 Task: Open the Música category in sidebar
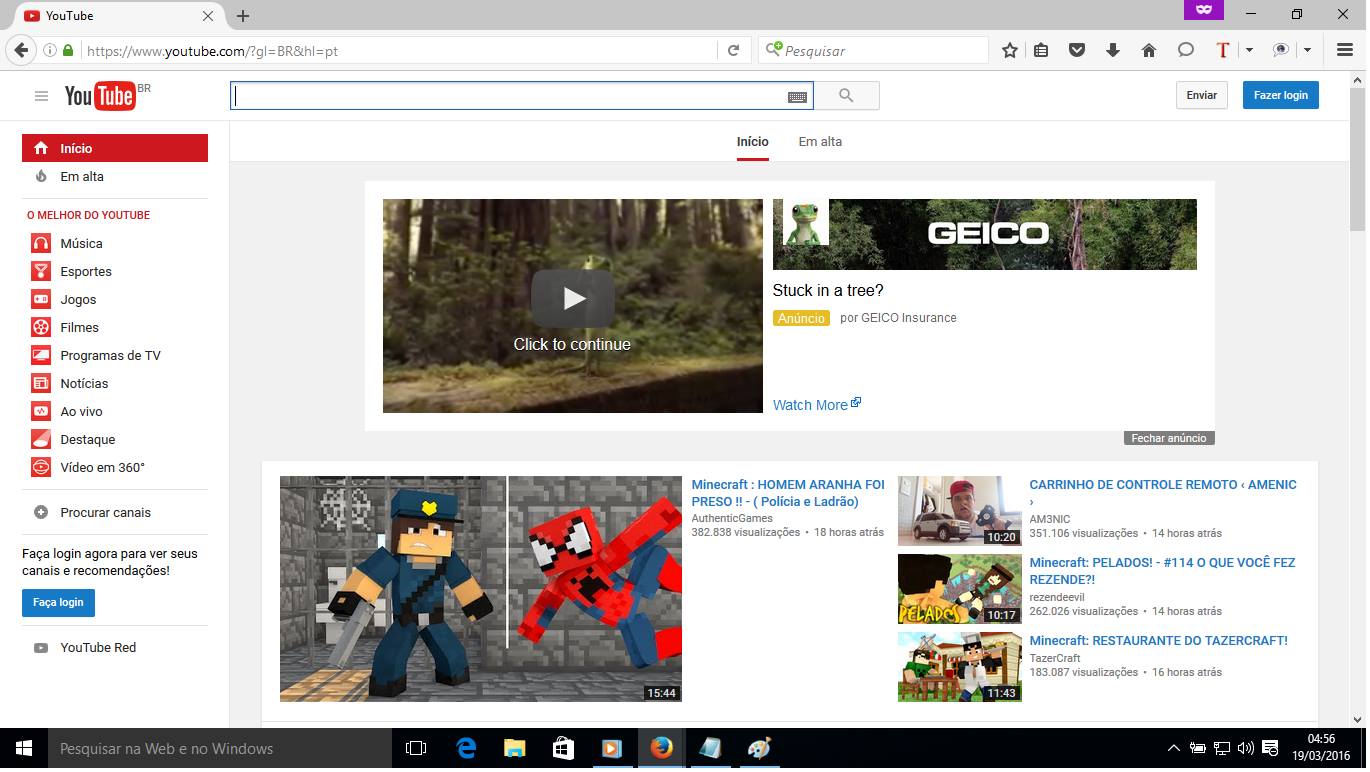(x=81, y=243)
